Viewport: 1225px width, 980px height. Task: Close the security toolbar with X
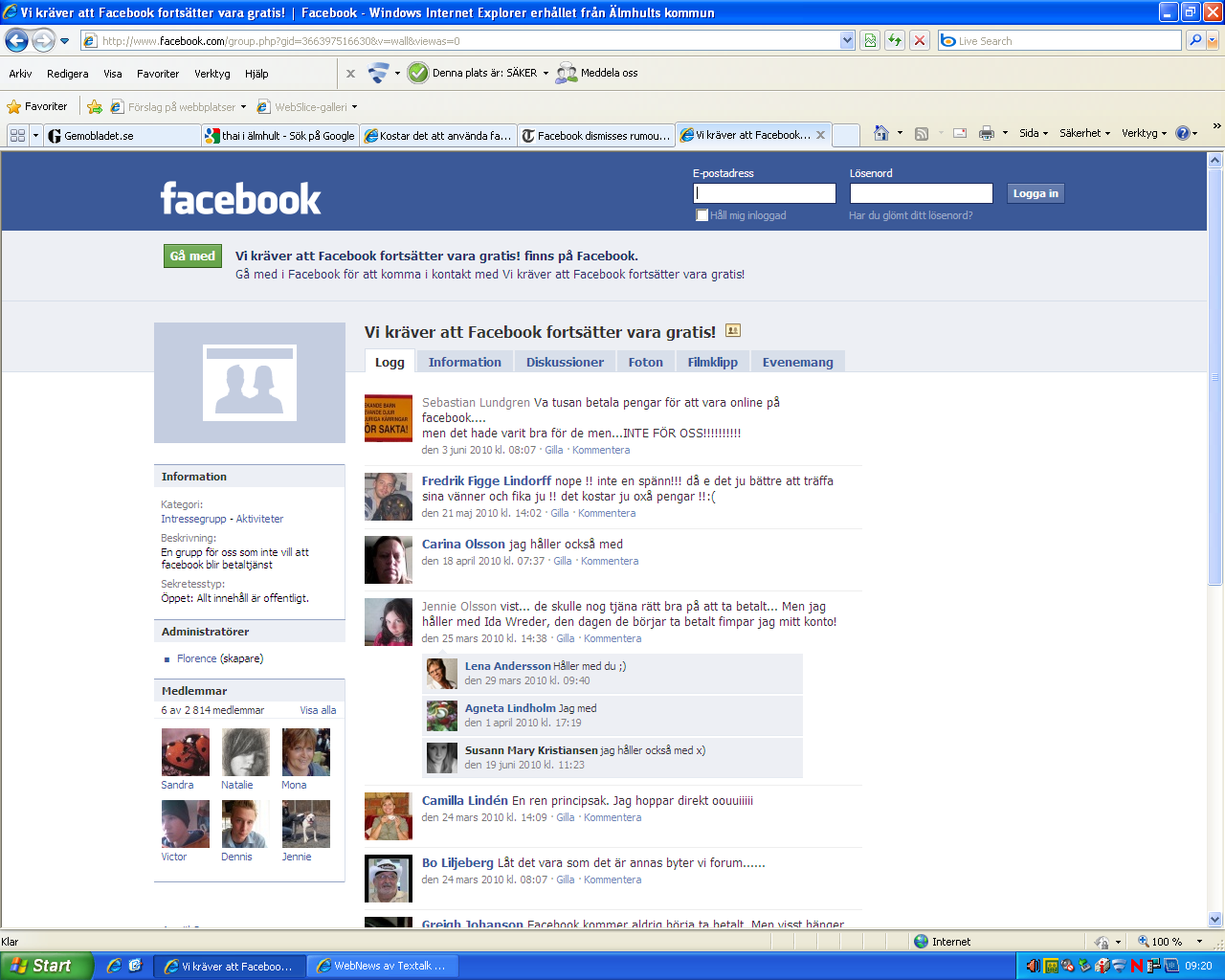[350, 73]
